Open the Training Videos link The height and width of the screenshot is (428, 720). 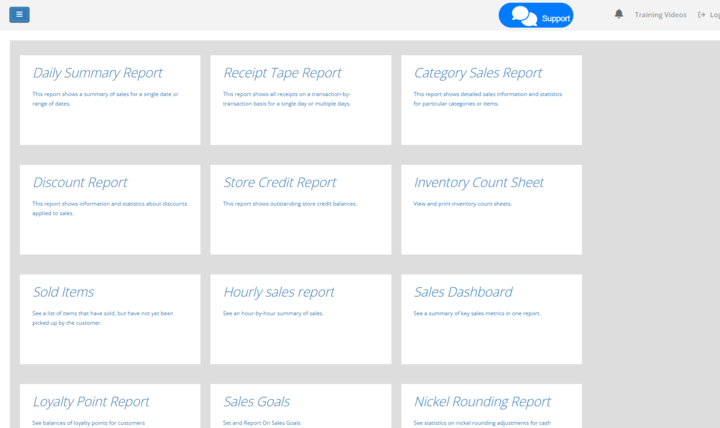pos(660,15)
